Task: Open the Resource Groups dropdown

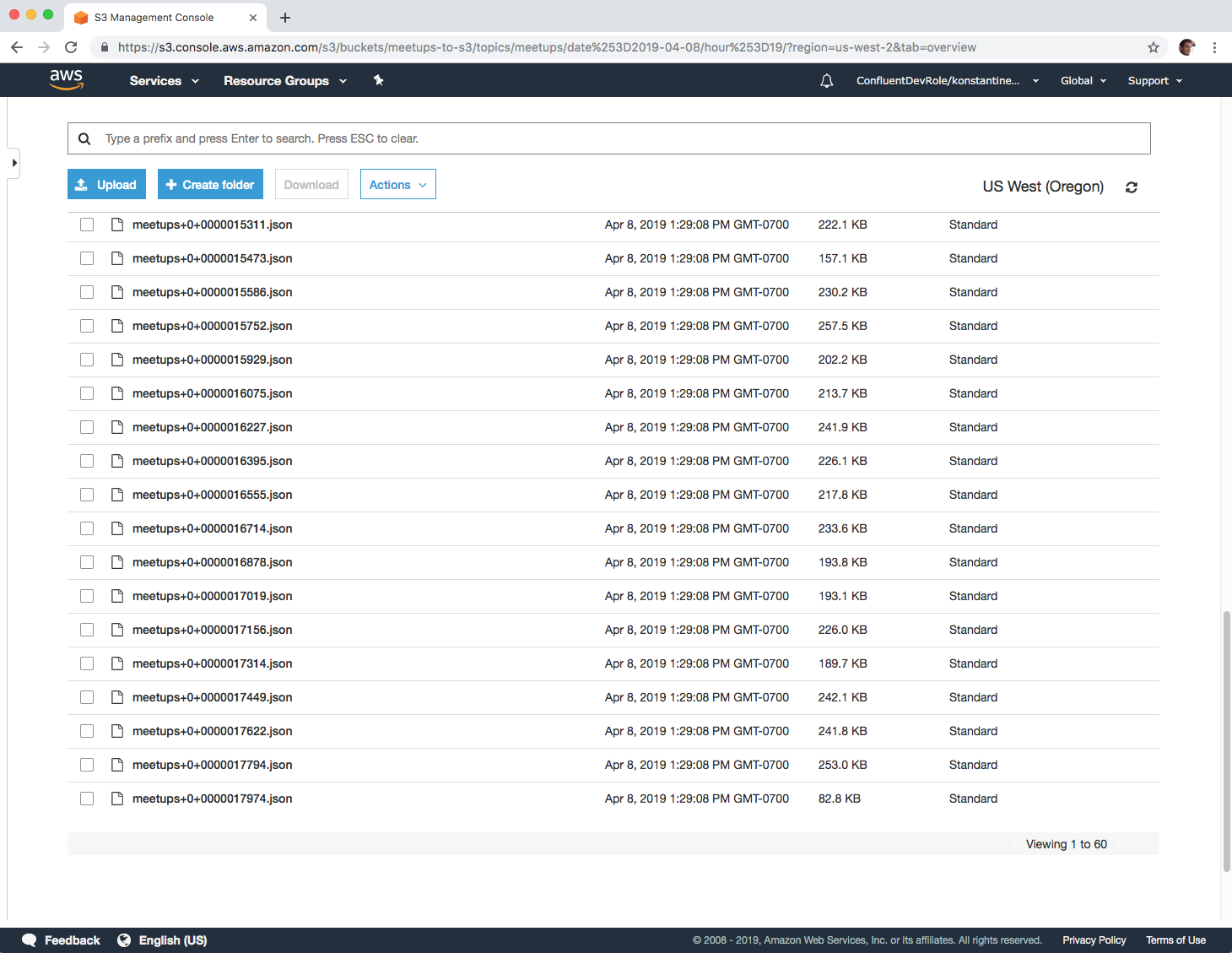Action: click(x=285, y=81)
